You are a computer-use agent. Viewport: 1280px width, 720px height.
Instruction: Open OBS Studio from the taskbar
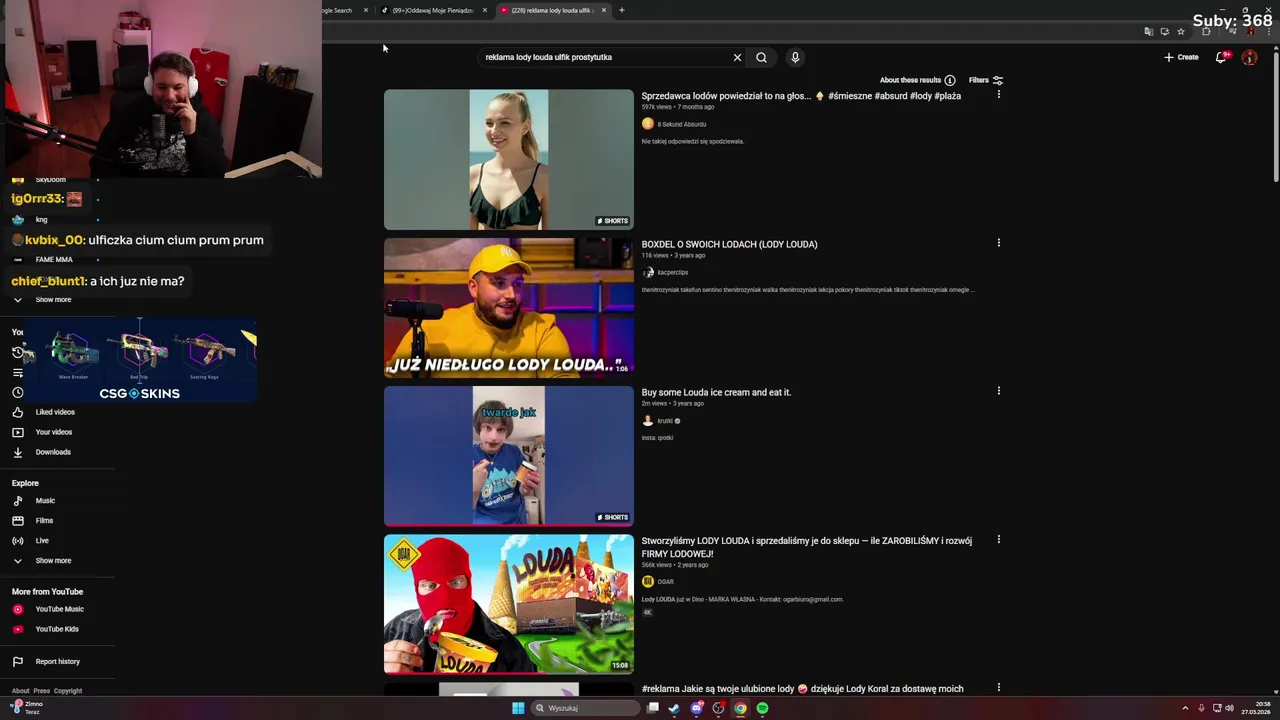click(x=718, y=708)
